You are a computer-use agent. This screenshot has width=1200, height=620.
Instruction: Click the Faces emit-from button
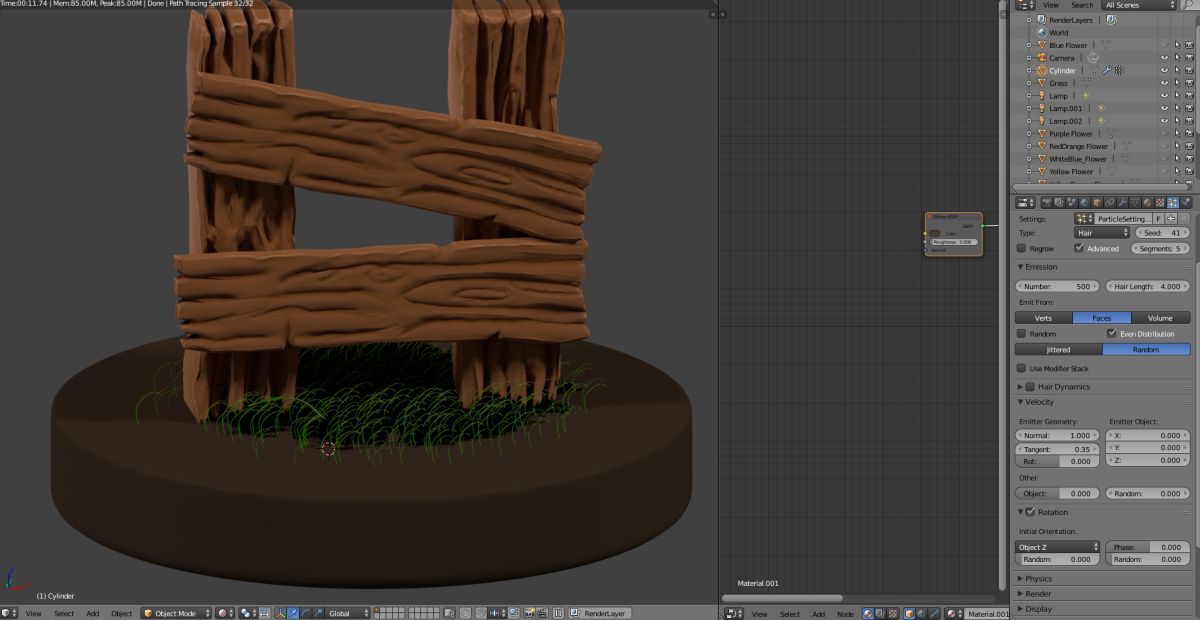click(1101, 318)
